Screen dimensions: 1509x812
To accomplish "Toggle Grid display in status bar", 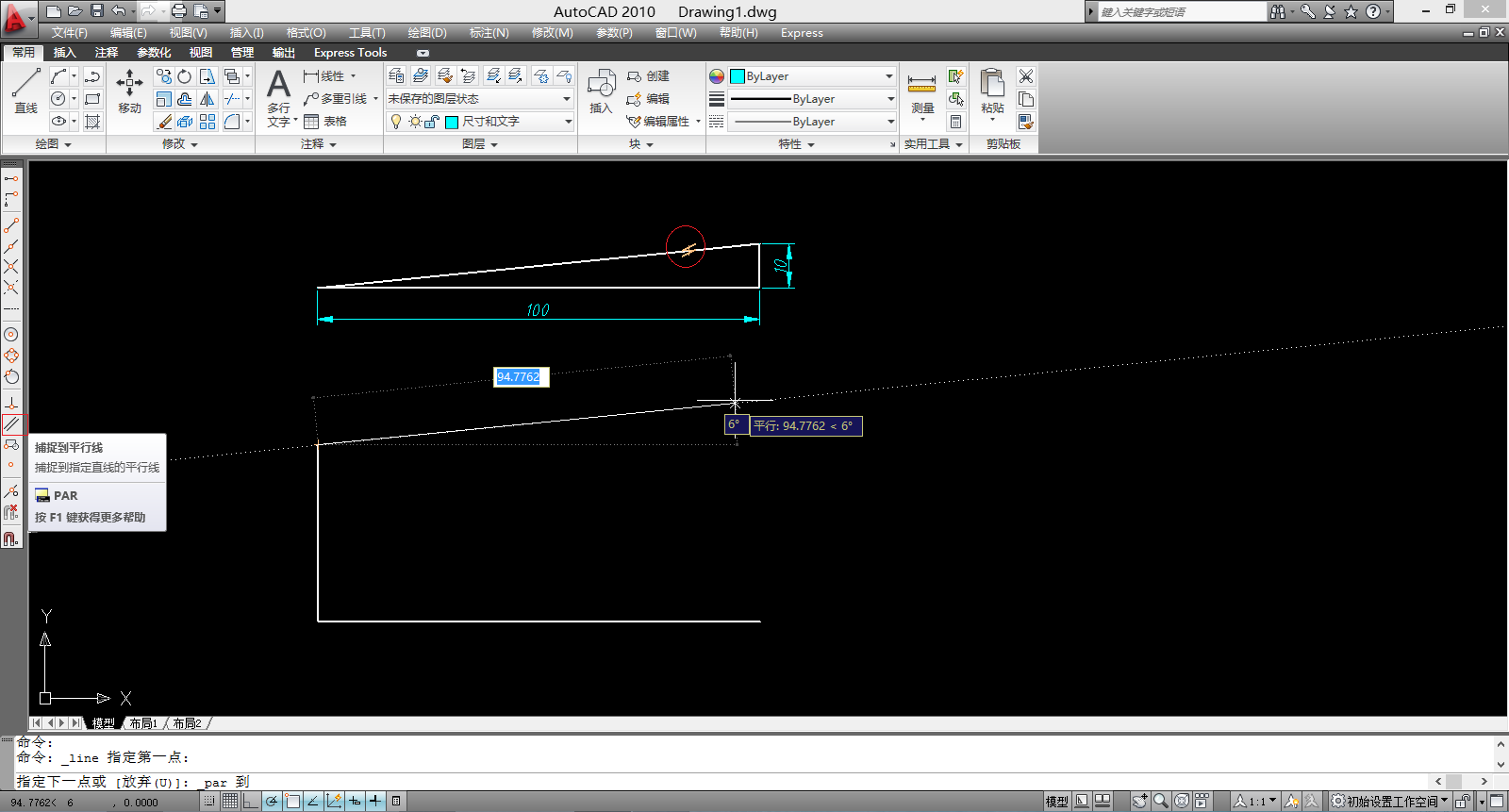I will 230,802.
